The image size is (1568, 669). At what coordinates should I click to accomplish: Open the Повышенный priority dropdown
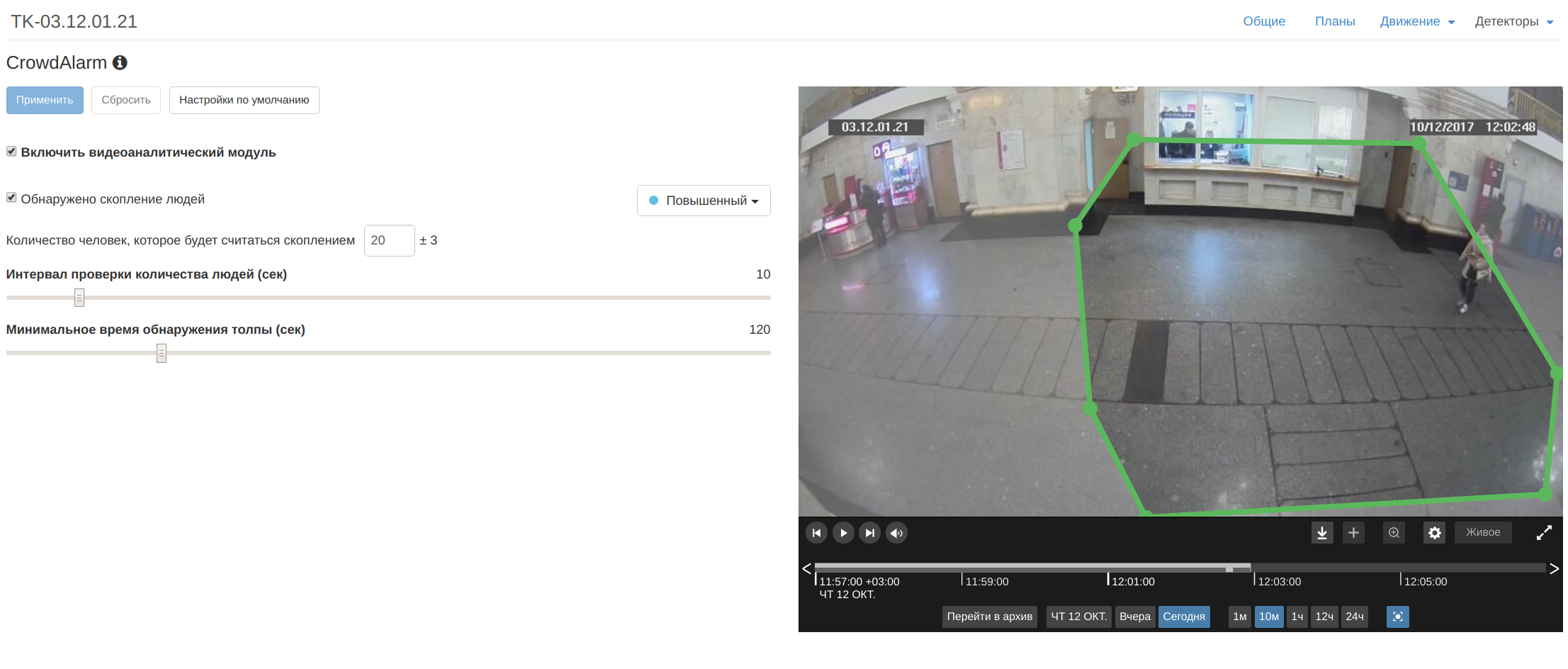(x=704, y=201)
